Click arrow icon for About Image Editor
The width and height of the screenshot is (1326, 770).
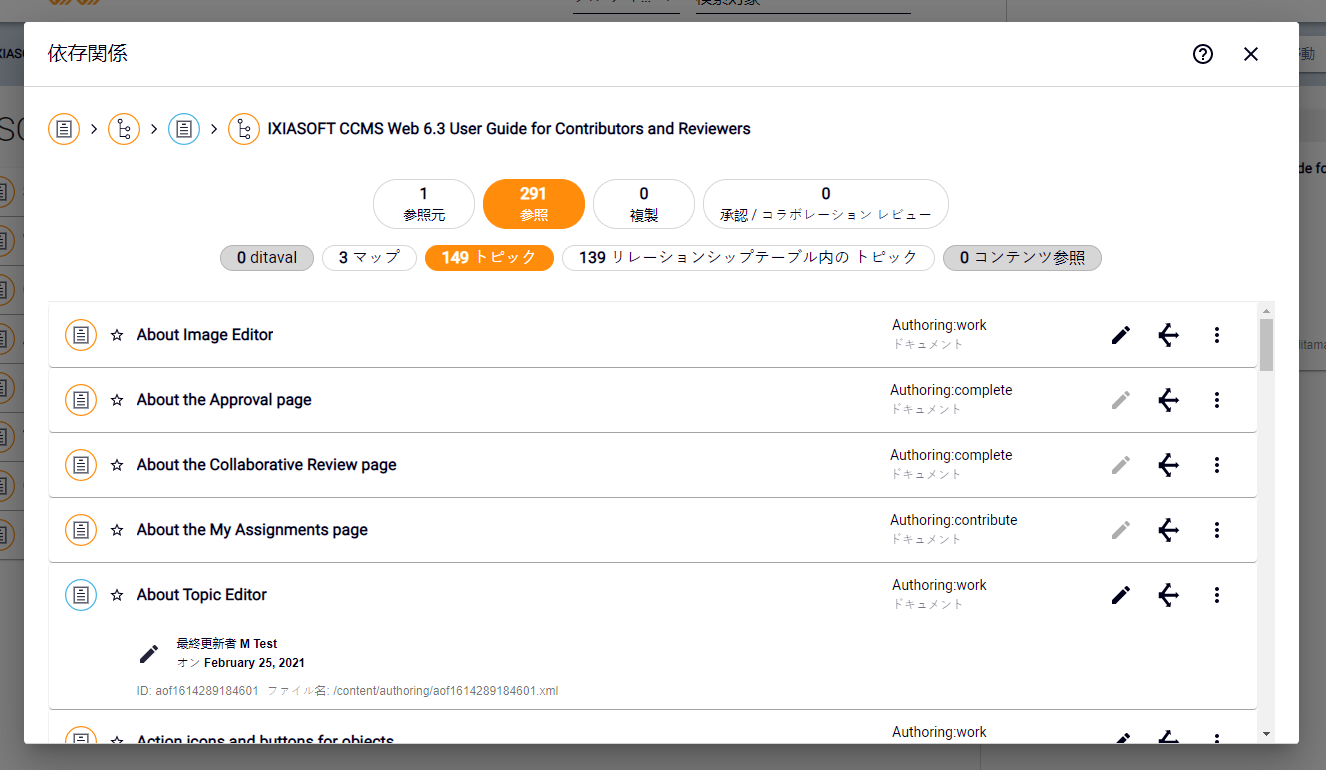(x=1168, y=335)
